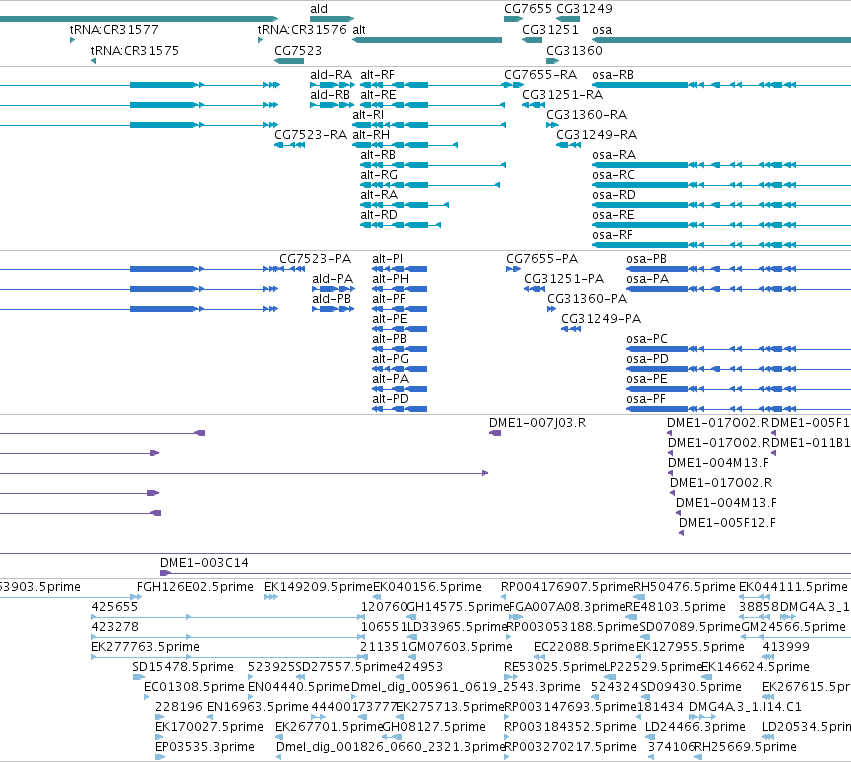Image resolution: width=851 pixels, height=762 pixels.
Task: Click the osa-RC transcript label
Action: [613, 175]
